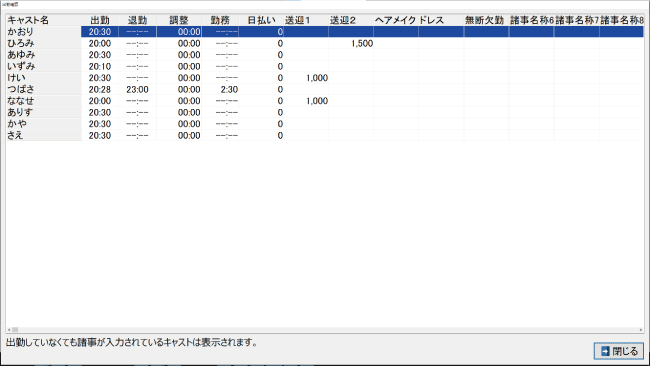Image resolution: width=650 pixels, height=366 pixels.
Task: Click the arrow icon on 閉じる button
Action: (x=605, y=351)
